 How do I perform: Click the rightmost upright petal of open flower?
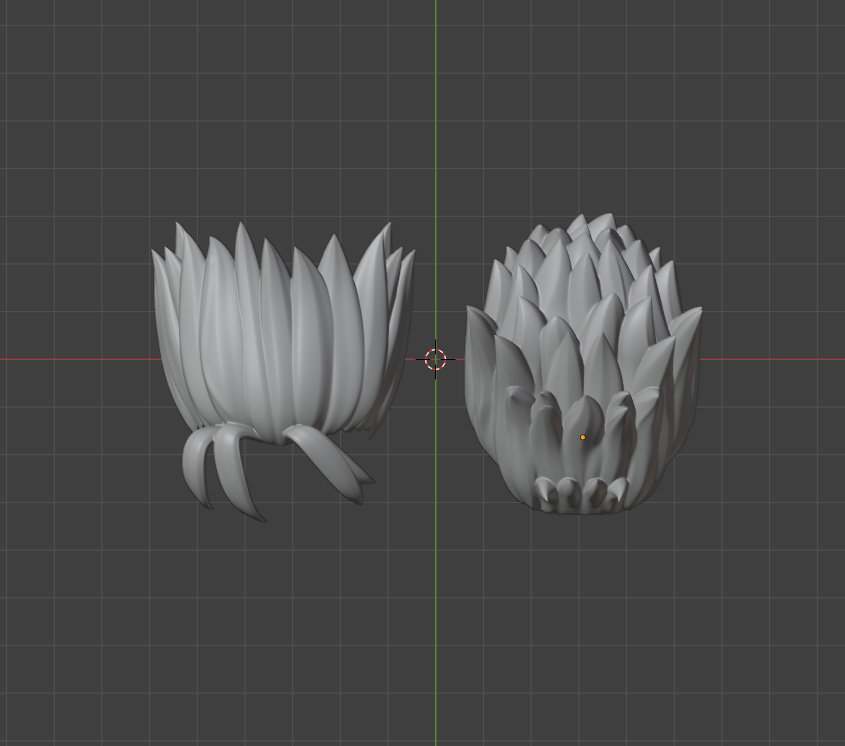(400, 310)
